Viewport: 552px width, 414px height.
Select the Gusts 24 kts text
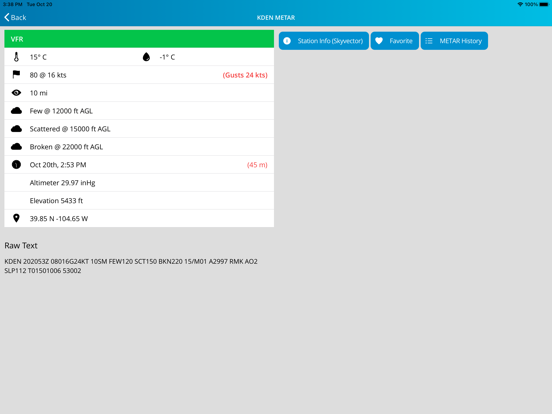pyautogui.click(x=245, y=75)
